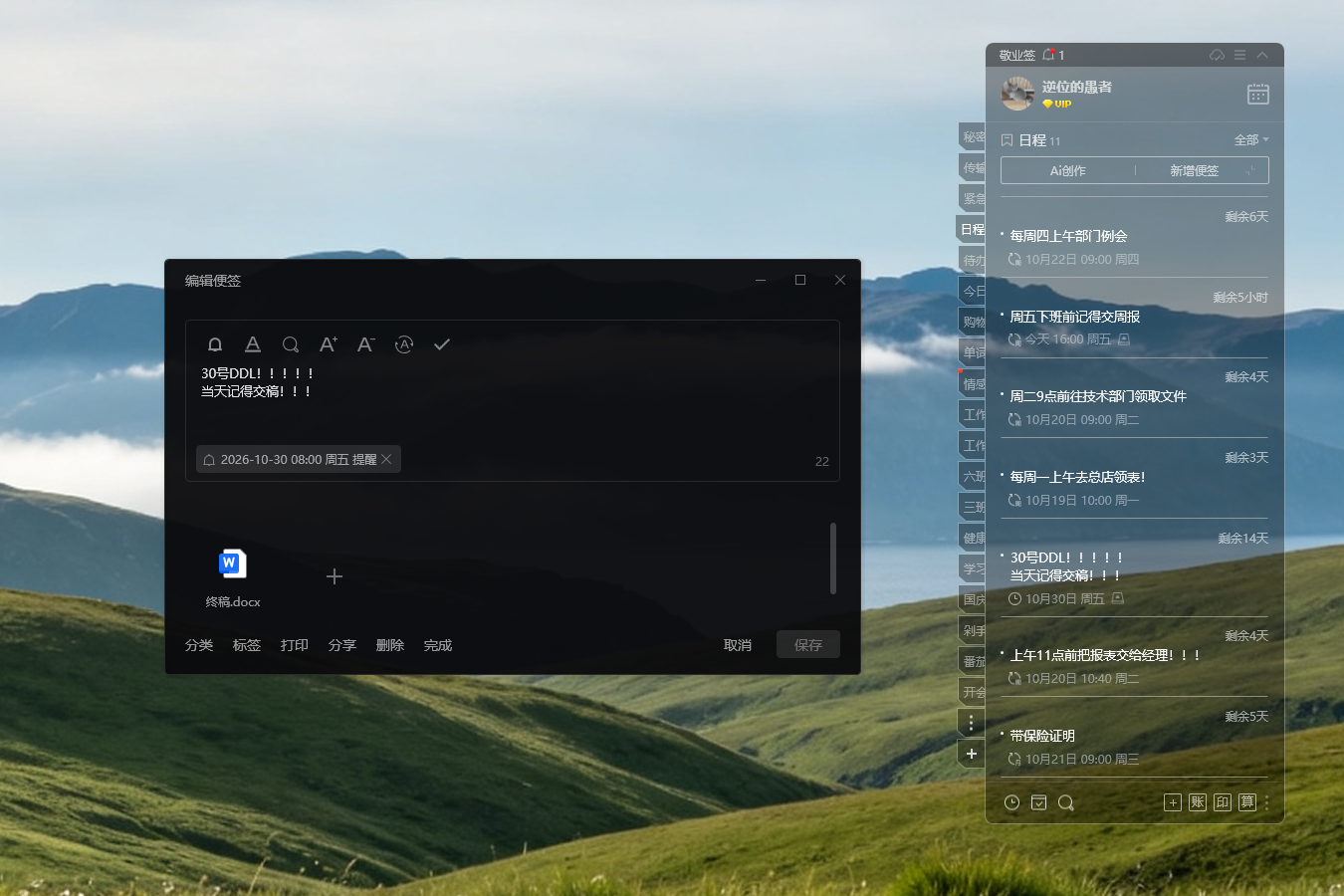Open the clock timeline icon at panel bottom
Image resolution: width=1344 pixels, height=896 pixels.
pos(1012,802)
